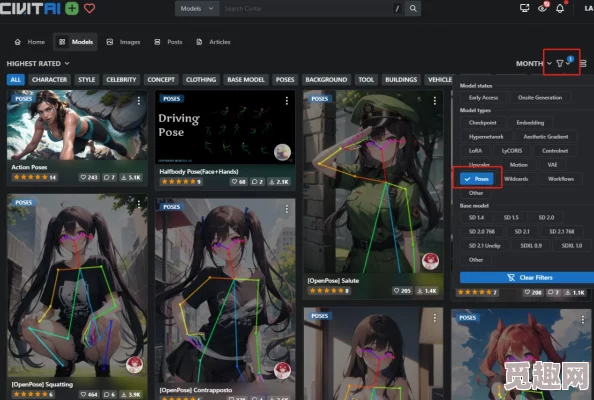Select the CHARACTER category tag
This screenshot has width=594, height=400.
[49, 80]
